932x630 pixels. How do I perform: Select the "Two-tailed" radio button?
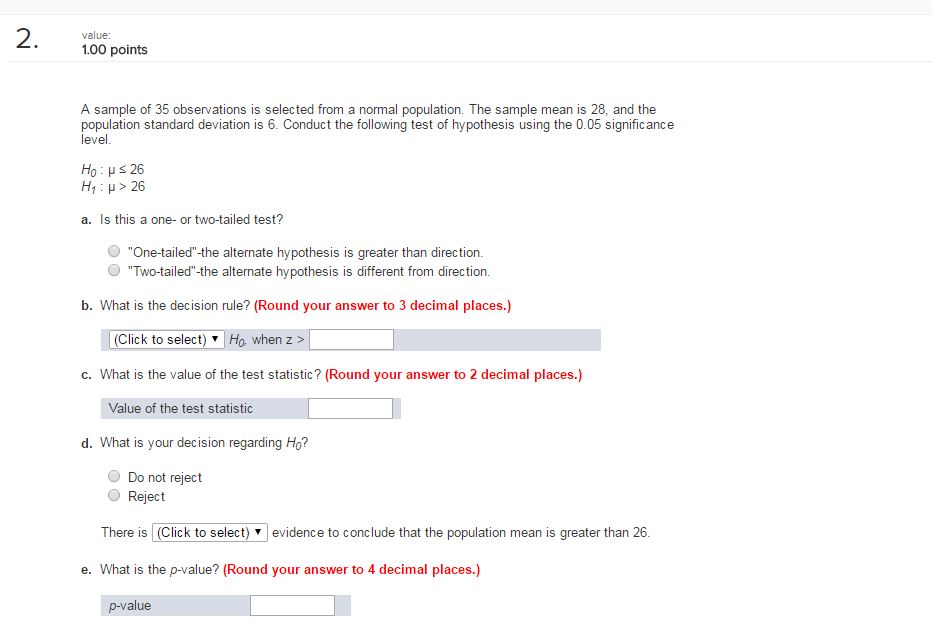click(x=114, y=270)
